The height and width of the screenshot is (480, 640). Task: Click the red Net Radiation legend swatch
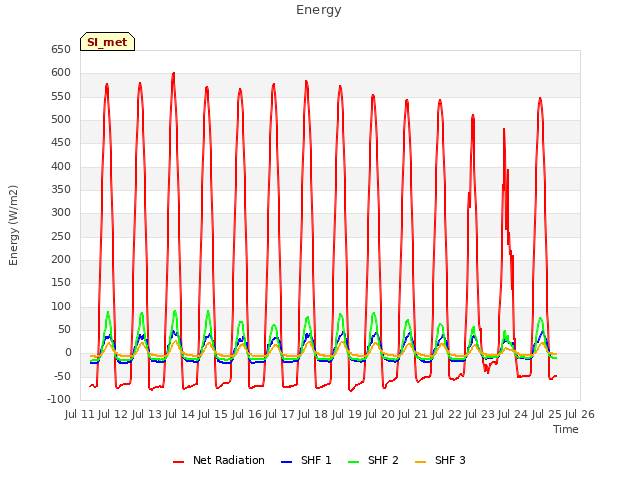point(179,462)
